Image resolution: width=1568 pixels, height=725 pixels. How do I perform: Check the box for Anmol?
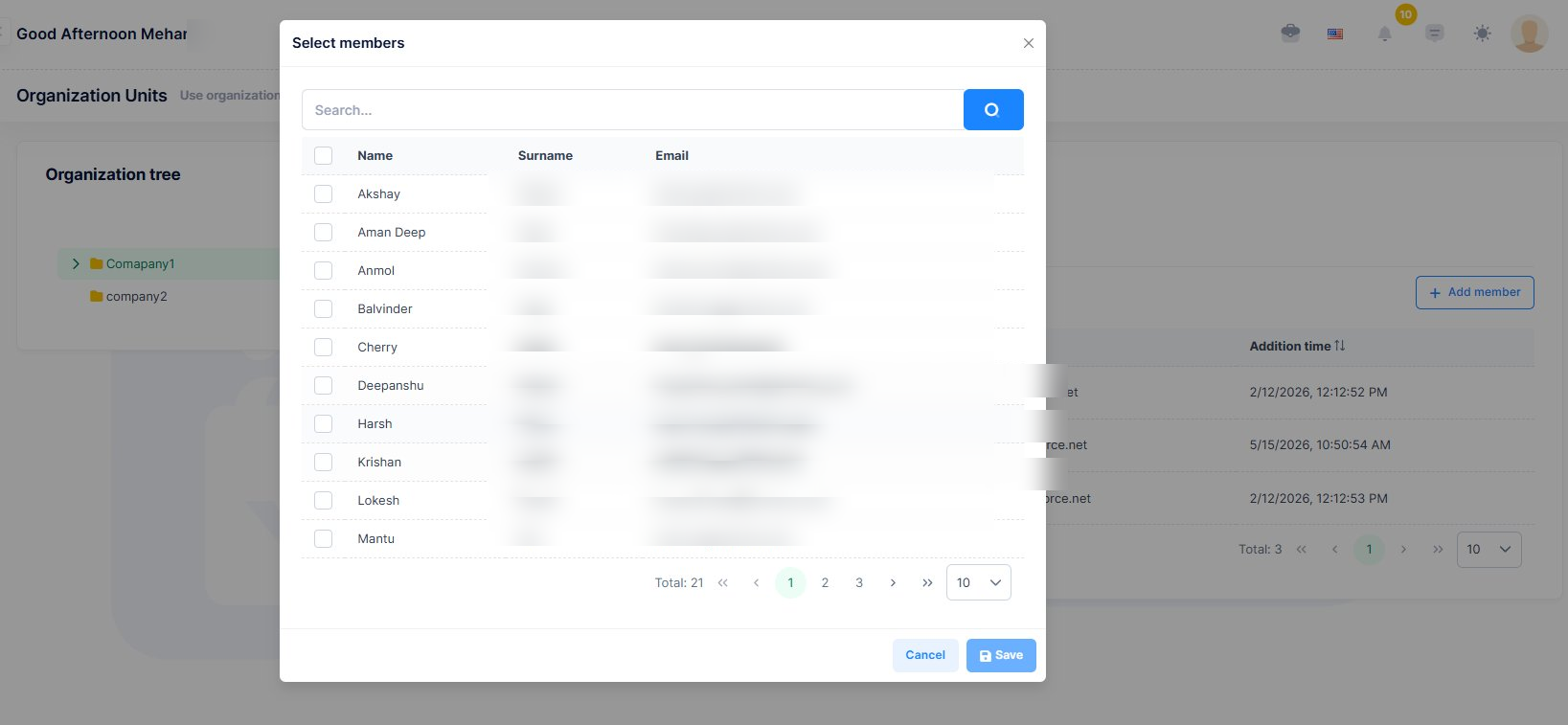[x=324, y=270]
